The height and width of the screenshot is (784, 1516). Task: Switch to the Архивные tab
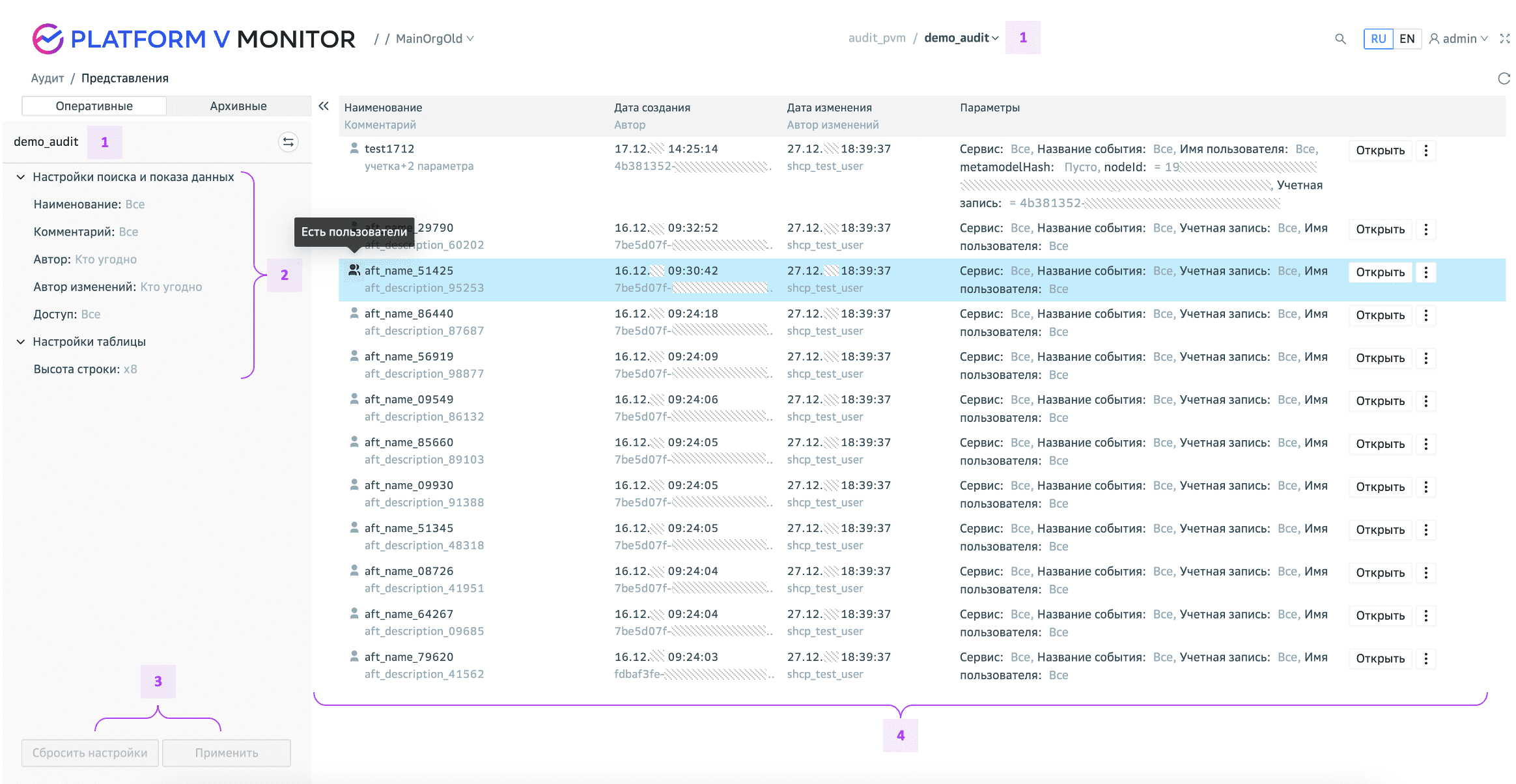pyautogui.click(x=238, y=106)
